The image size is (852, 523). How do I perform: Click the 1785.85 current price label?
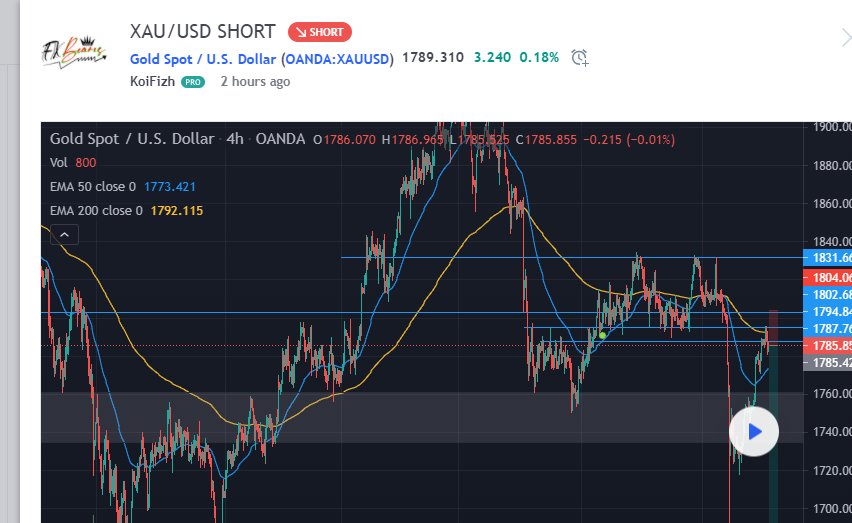tap(828, 345)
